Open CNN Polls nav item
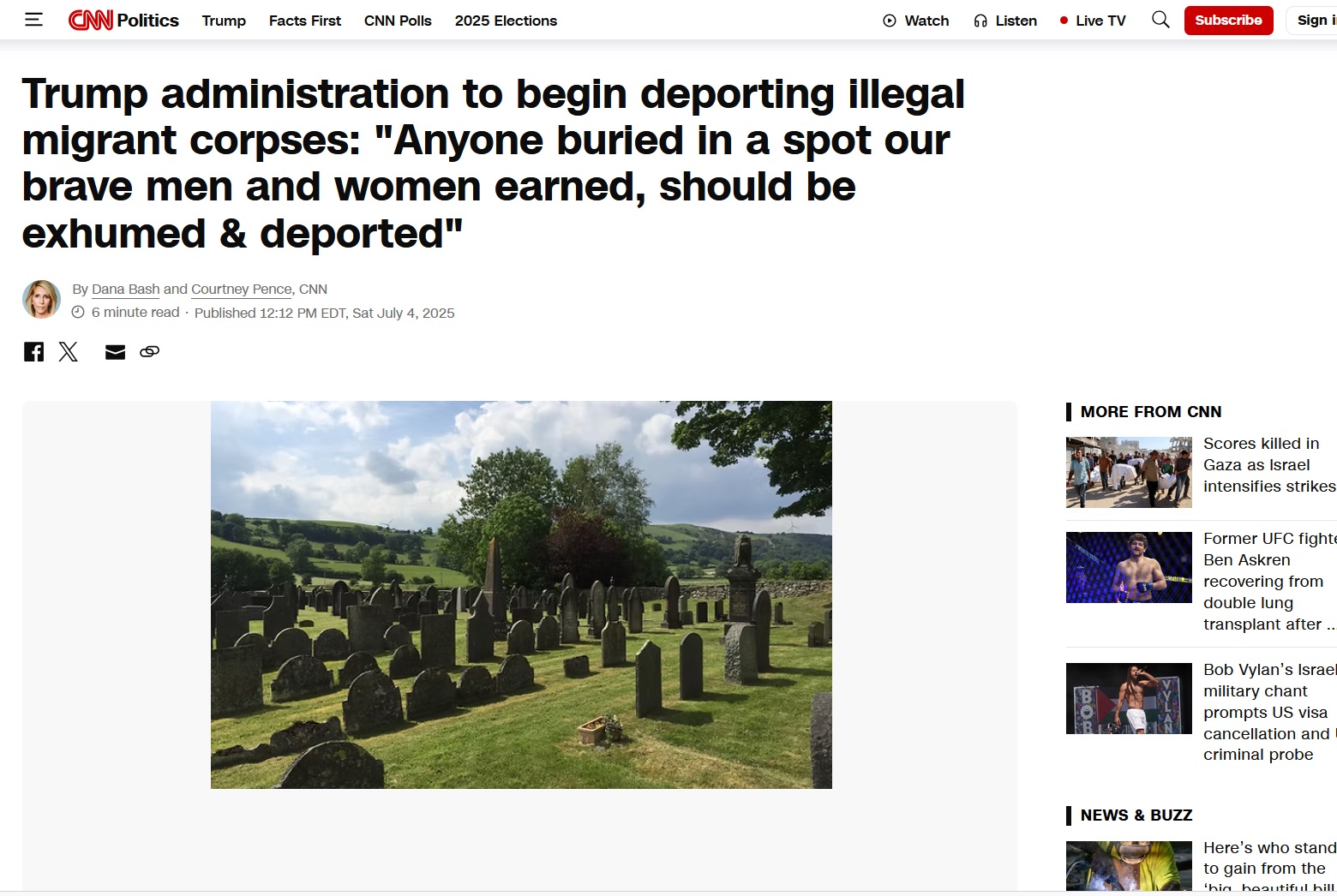This screenshot has height=896, width=1337. [x=398, y=21]
